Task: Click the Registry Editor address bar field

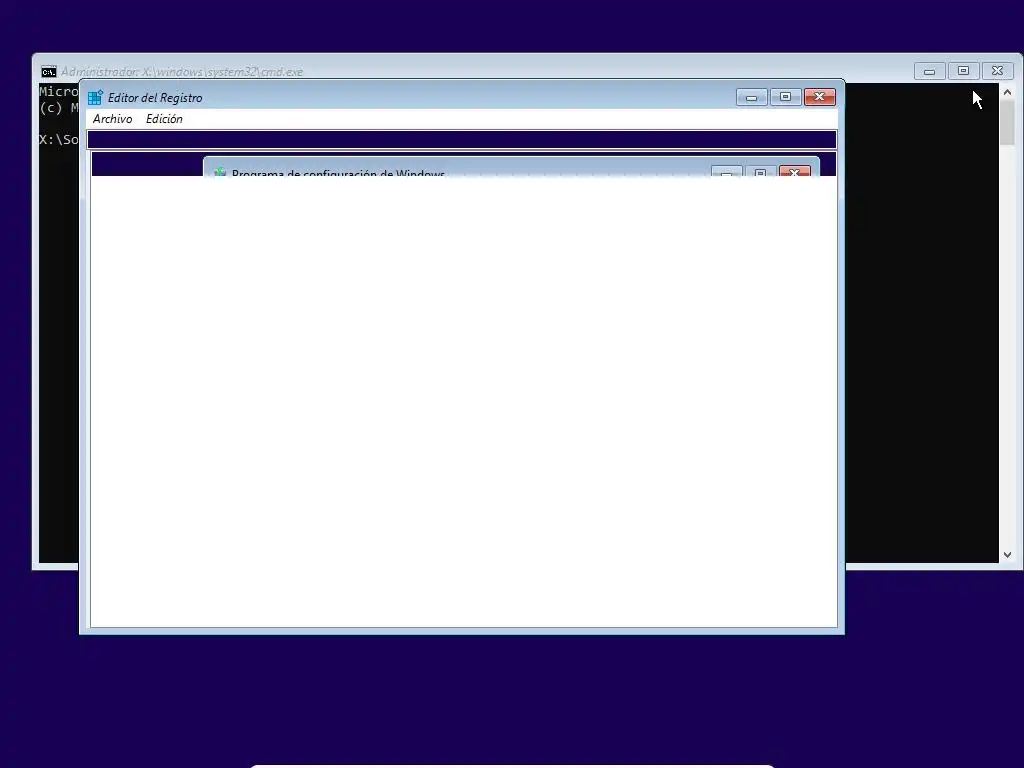Action: pos(462,140)
